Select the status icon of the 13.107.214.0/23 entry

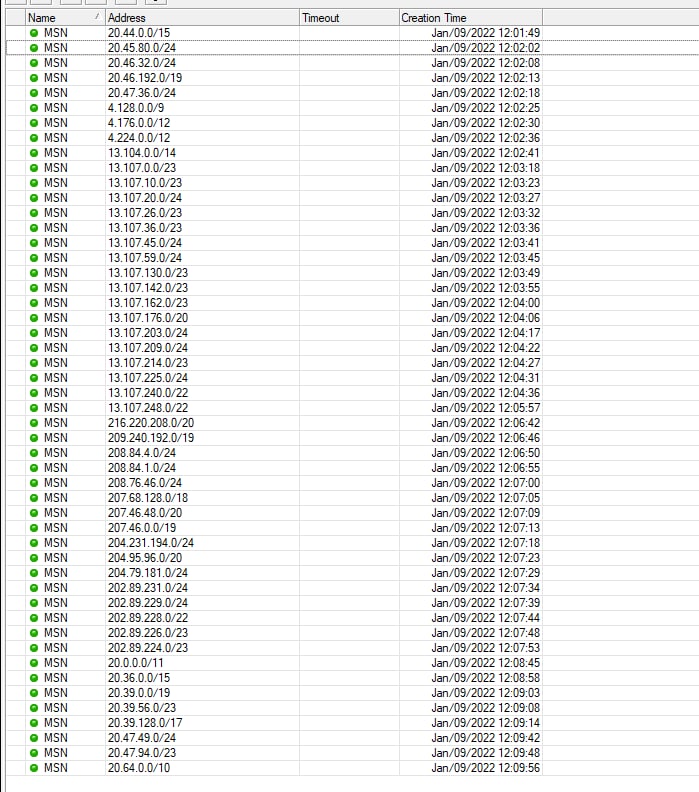tap(34, 363)
